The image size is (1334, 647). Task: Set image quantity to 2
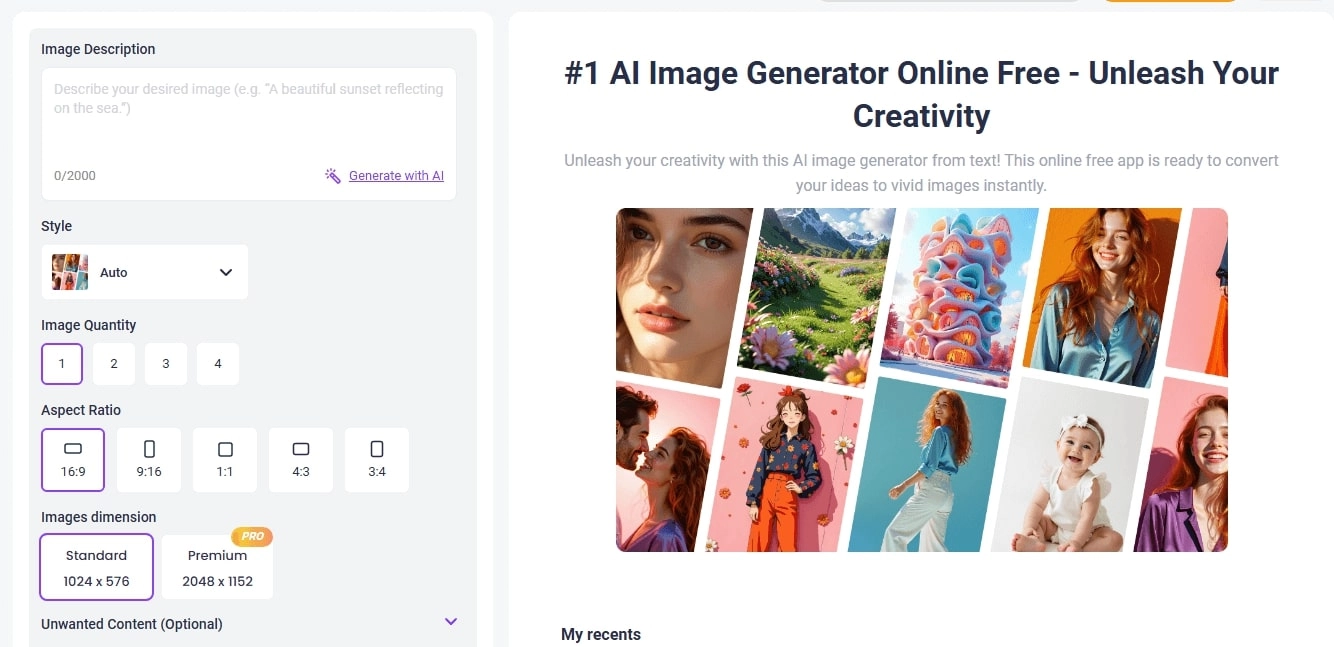[x=113, y=363]
